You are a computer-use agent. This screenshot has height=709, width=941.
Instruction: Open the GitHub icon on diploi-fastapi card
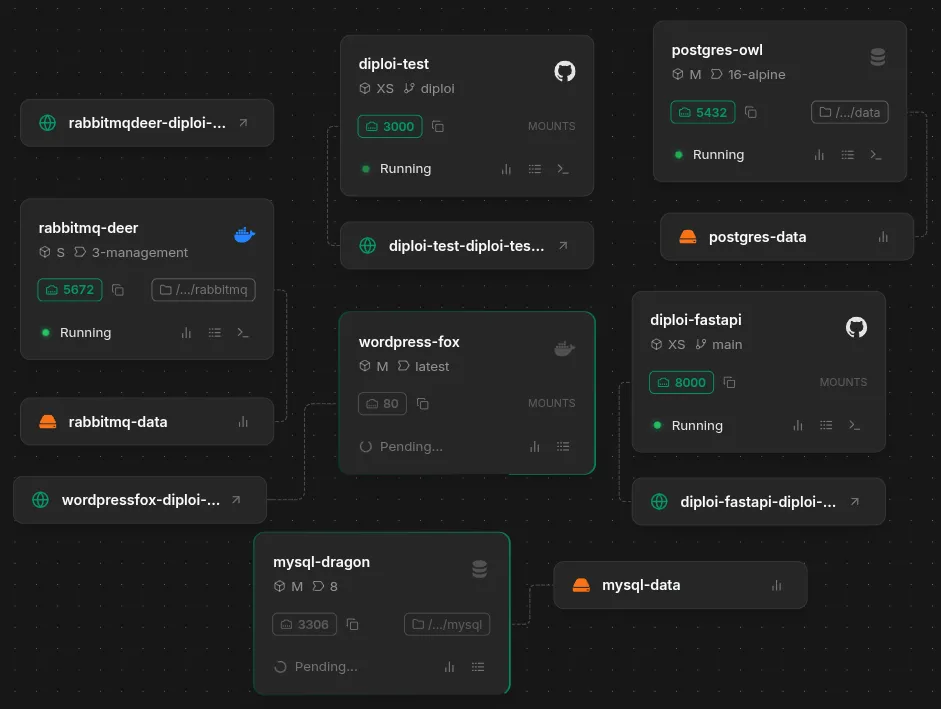click(856, 327)
